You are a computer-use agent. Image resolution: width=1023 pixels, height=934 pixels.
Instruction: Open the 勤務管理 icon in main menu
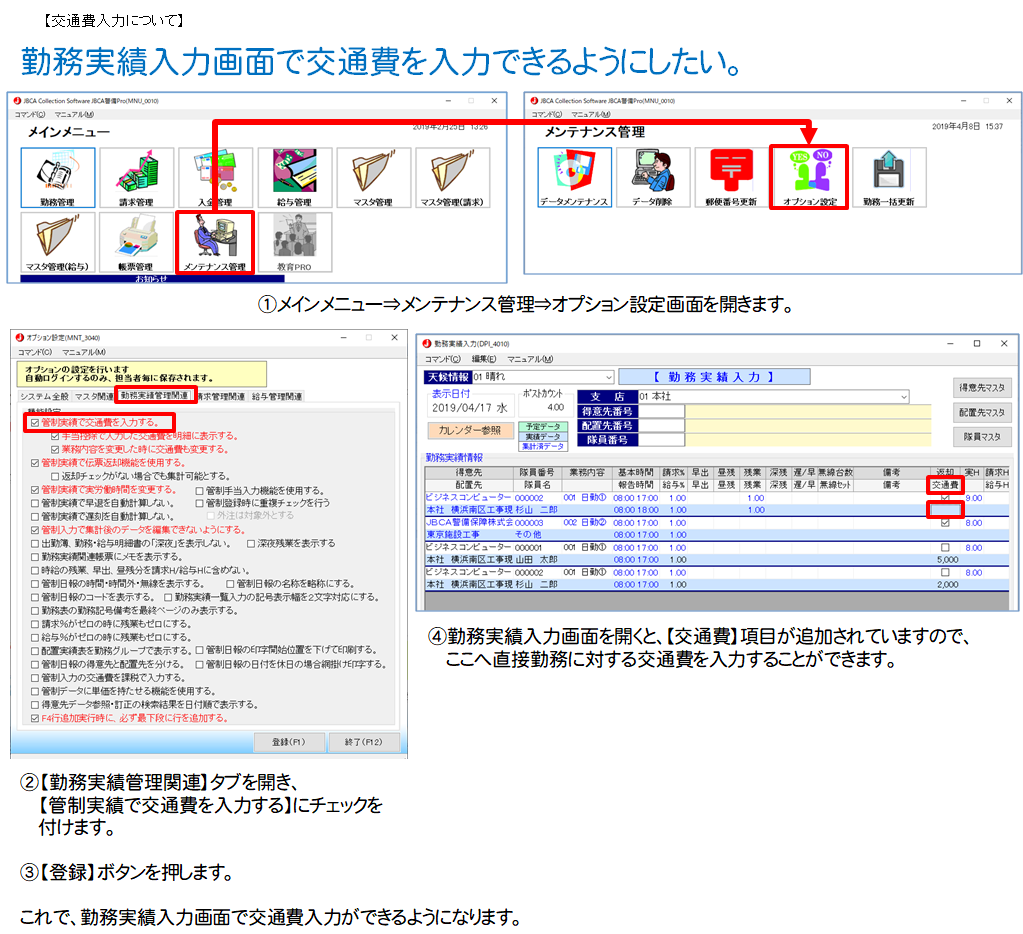click(58, 178)
